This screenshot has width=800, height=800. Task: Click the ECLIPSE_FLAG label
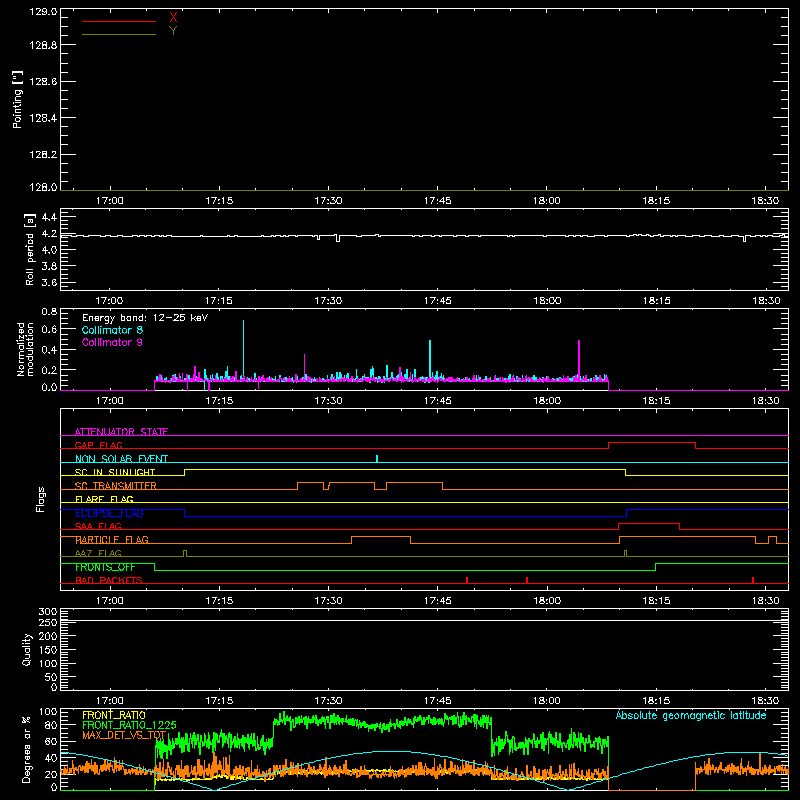109,513
